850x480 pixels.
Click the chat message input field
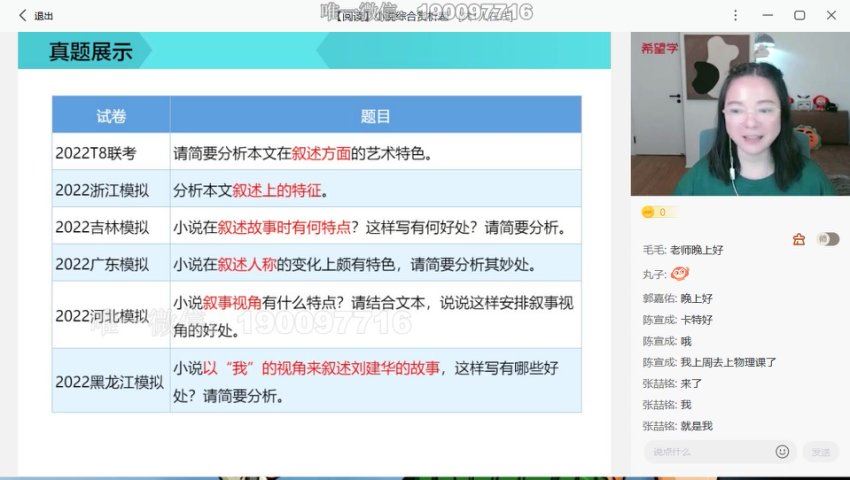coord(710,452)
